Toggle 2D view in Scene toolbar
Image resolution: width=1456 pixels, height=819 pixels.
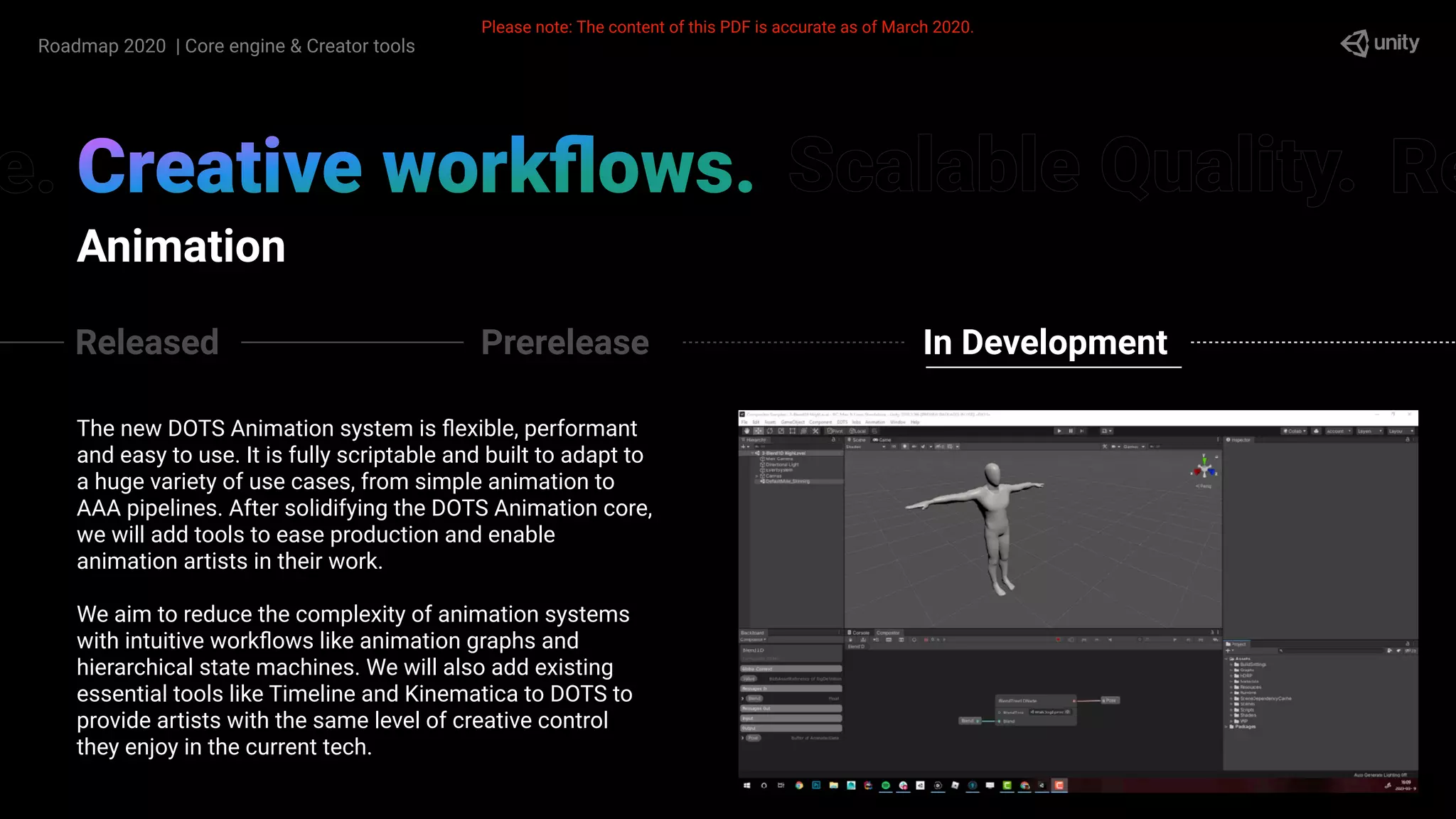tap(893, 446)
